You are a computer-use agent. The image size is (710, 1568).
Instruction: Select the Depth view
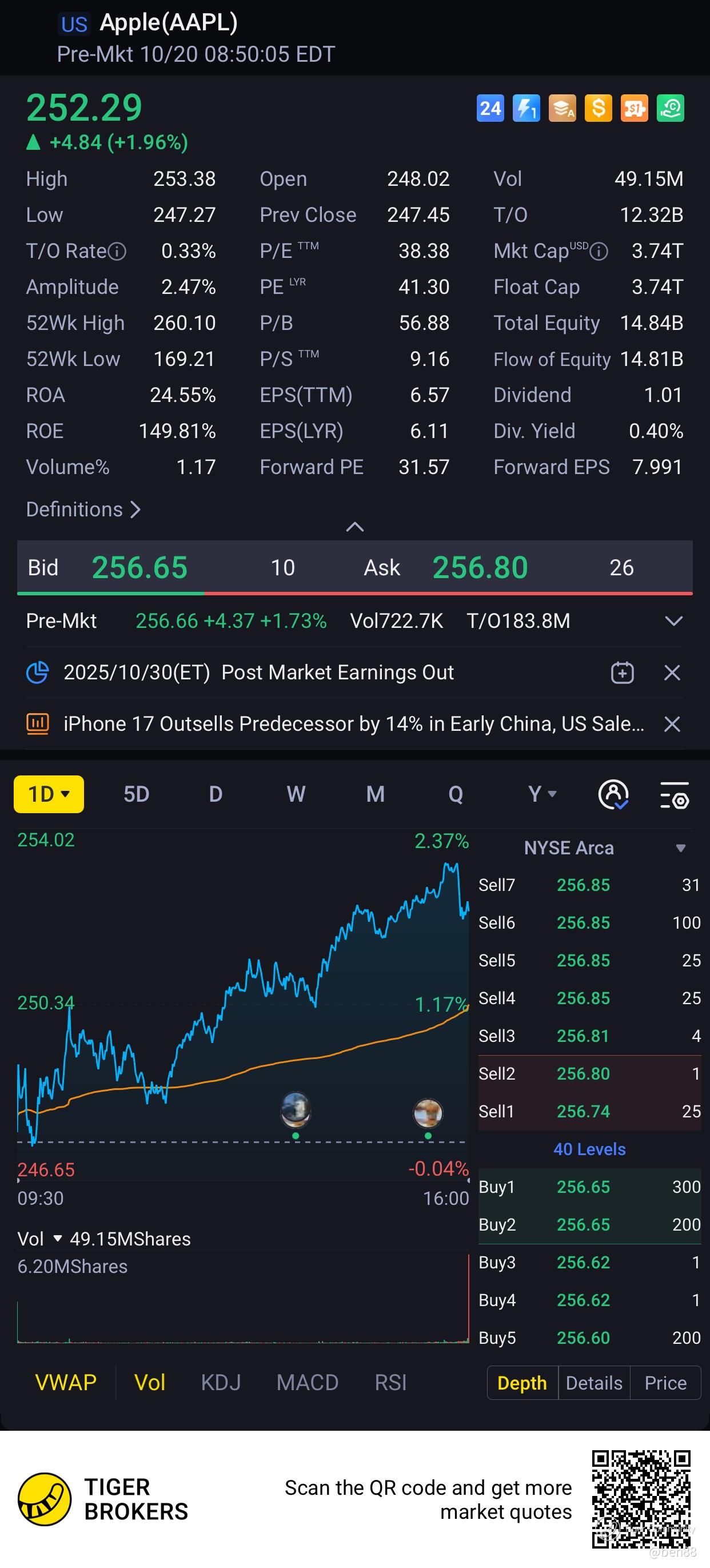[522, 1383]
